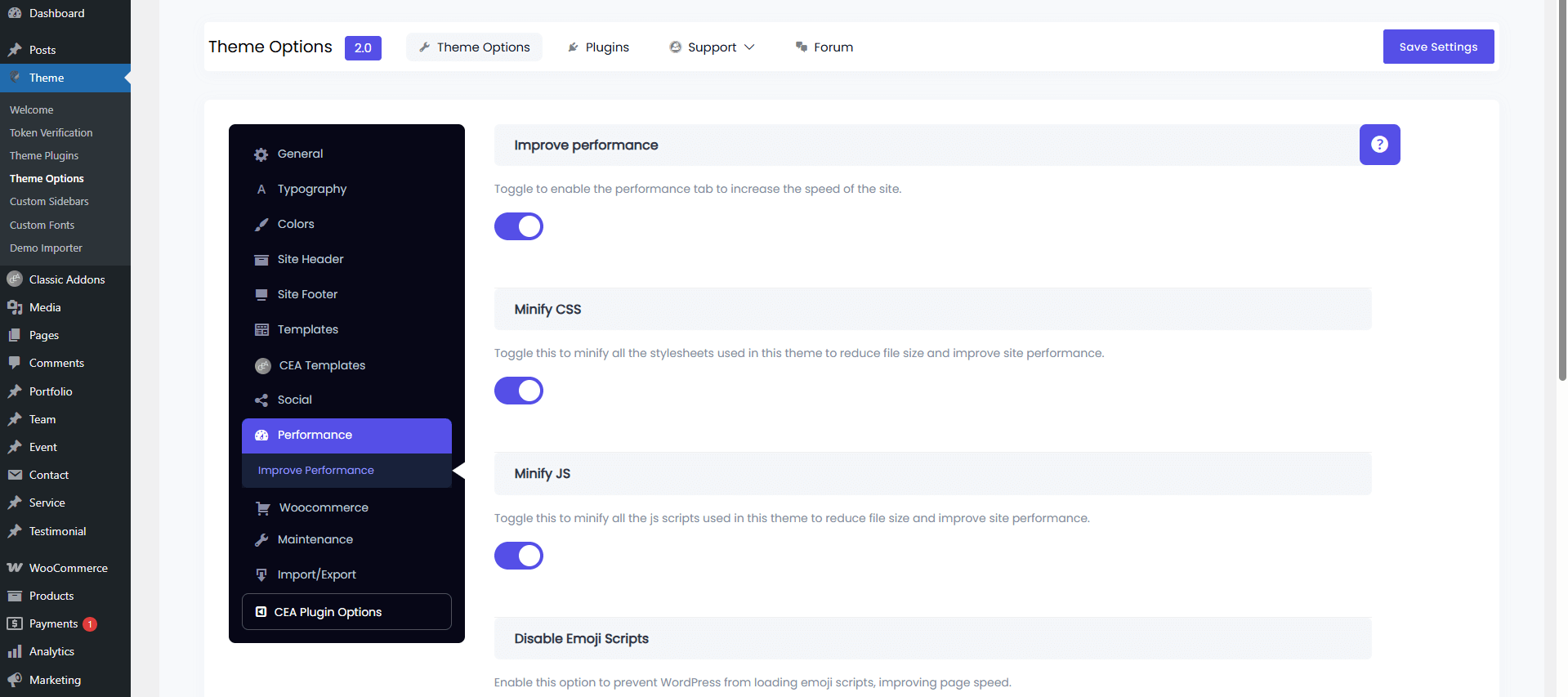Click the page vertical scrollbar
1568x697 pixels.
coord(1562,188)
